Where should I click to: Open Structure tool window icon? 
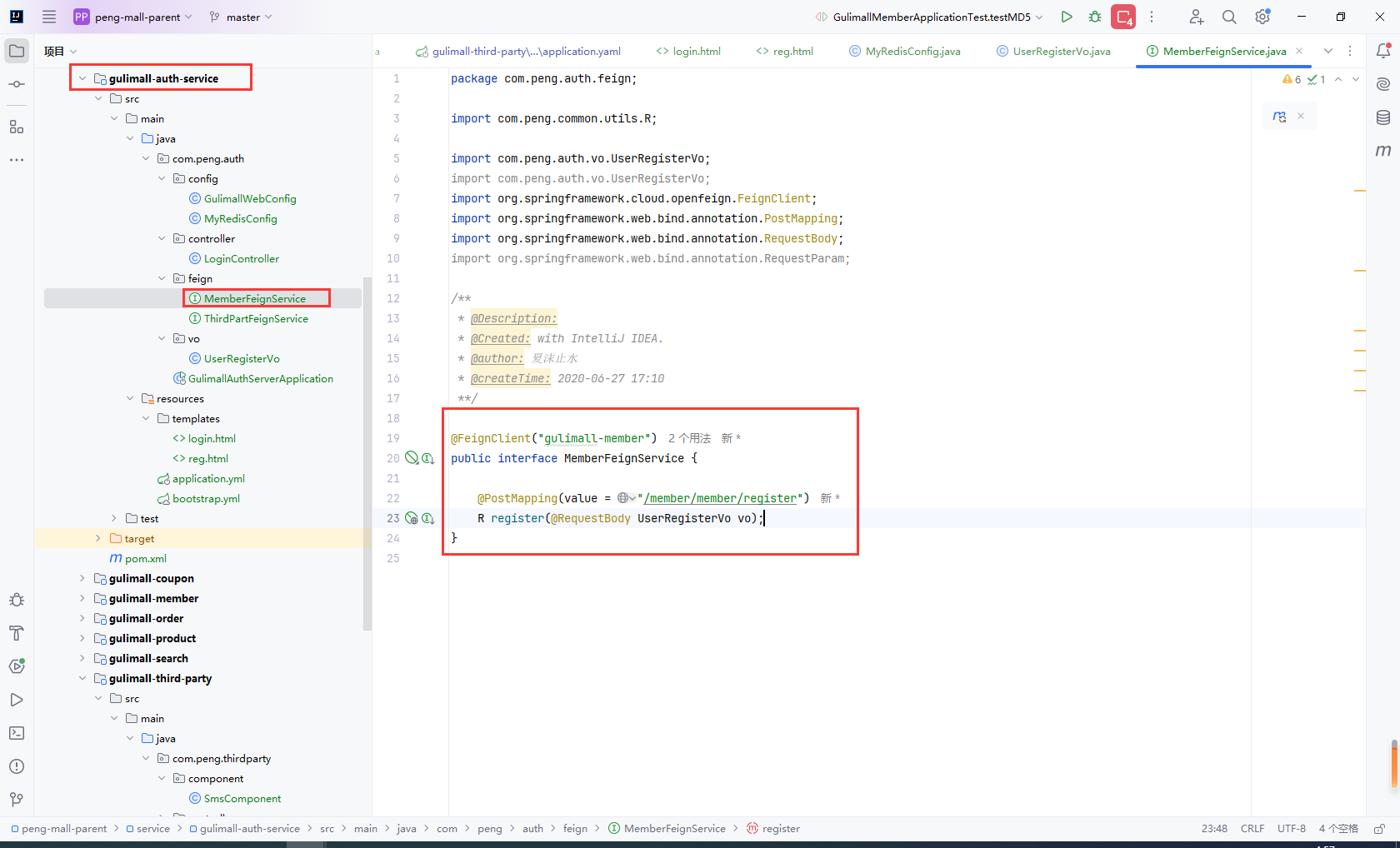coord(17,127)
